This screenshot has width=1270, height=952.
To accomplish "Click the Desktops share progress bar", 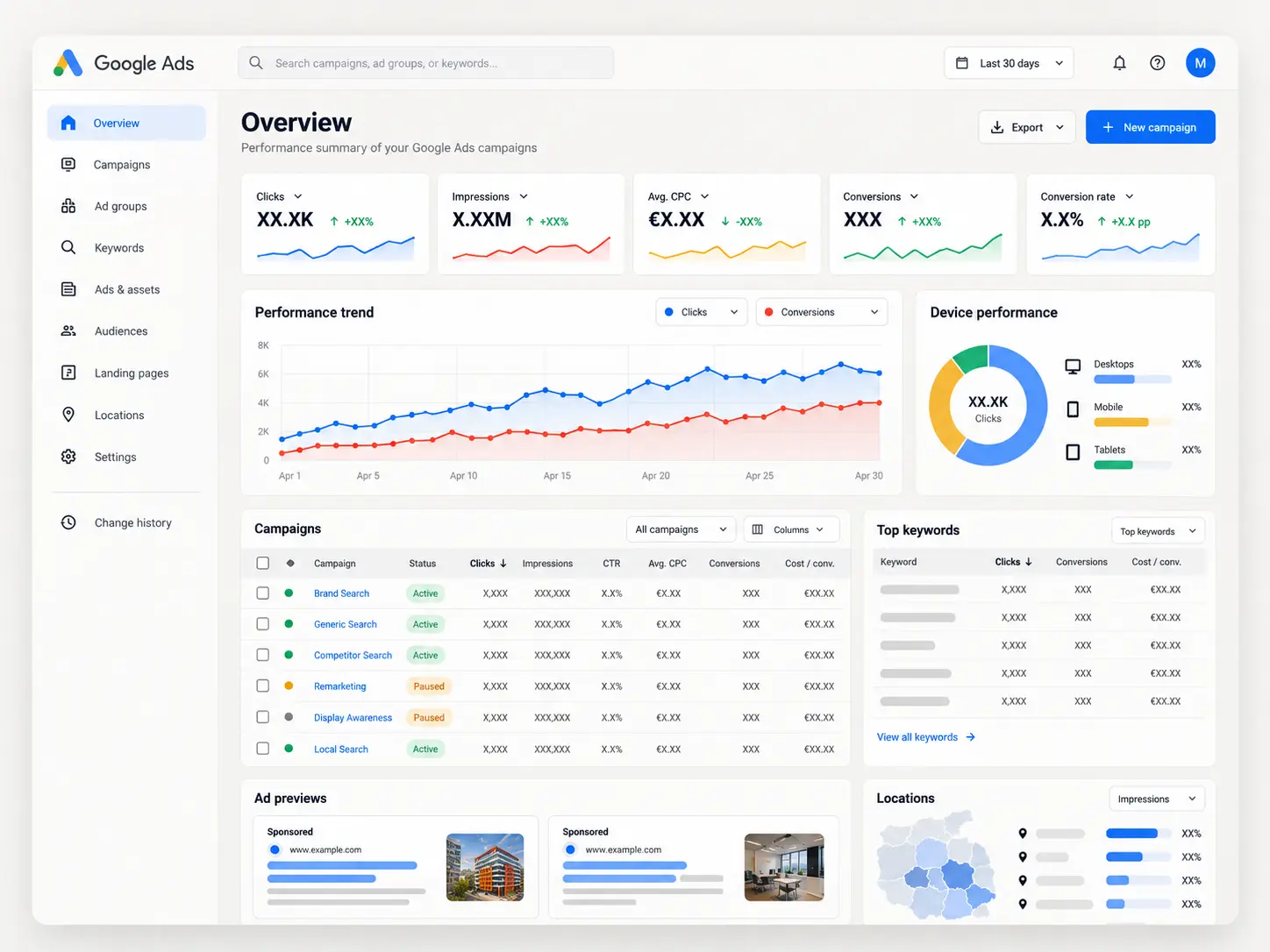I will [x=1132, y=380].
